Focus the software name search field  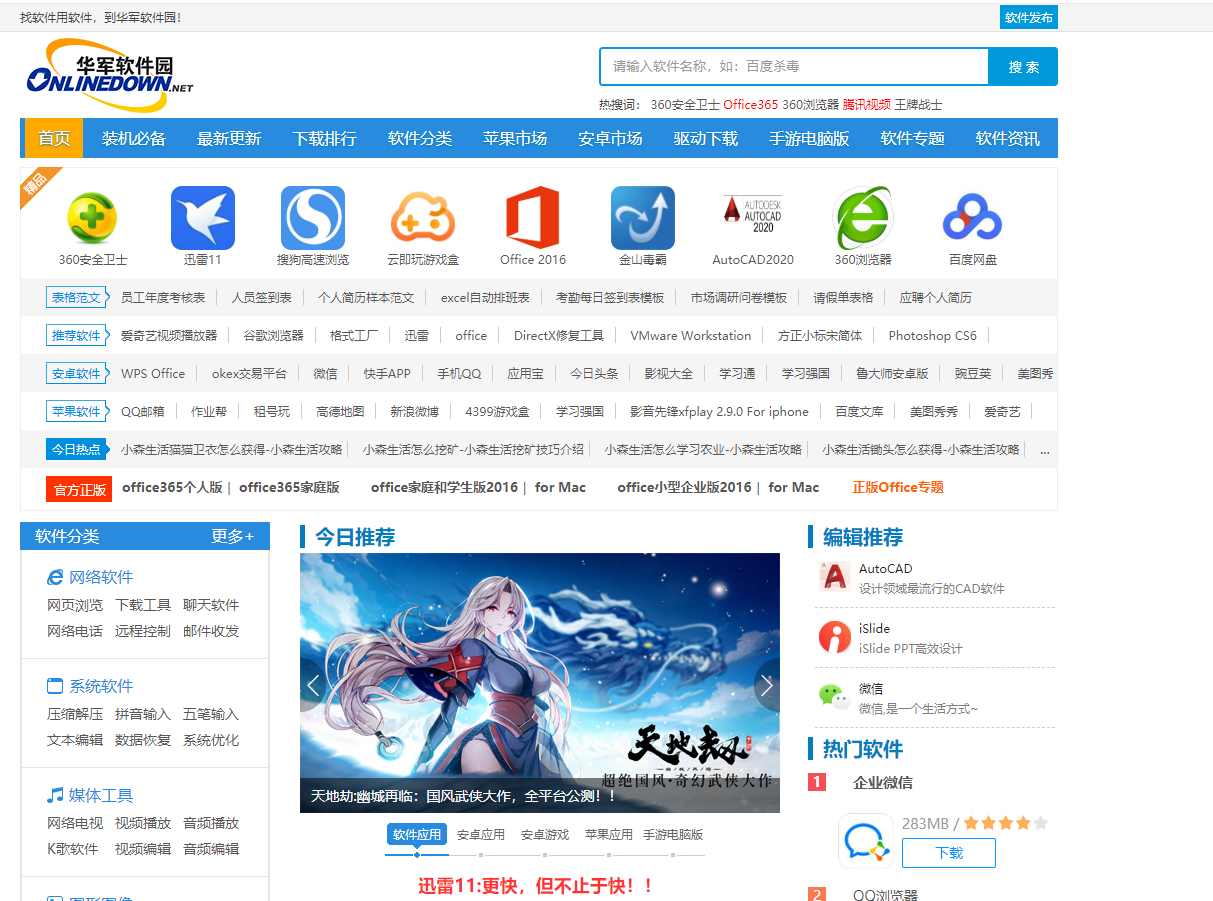(x=794, y=67)
